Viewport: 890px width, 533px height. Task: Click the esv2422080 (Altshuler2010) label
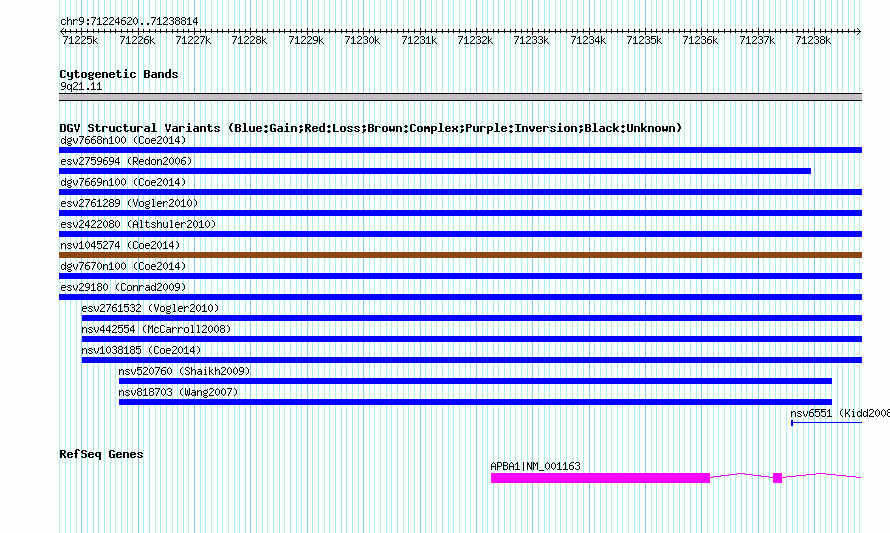pyautogui.click(x=138, y=224)
